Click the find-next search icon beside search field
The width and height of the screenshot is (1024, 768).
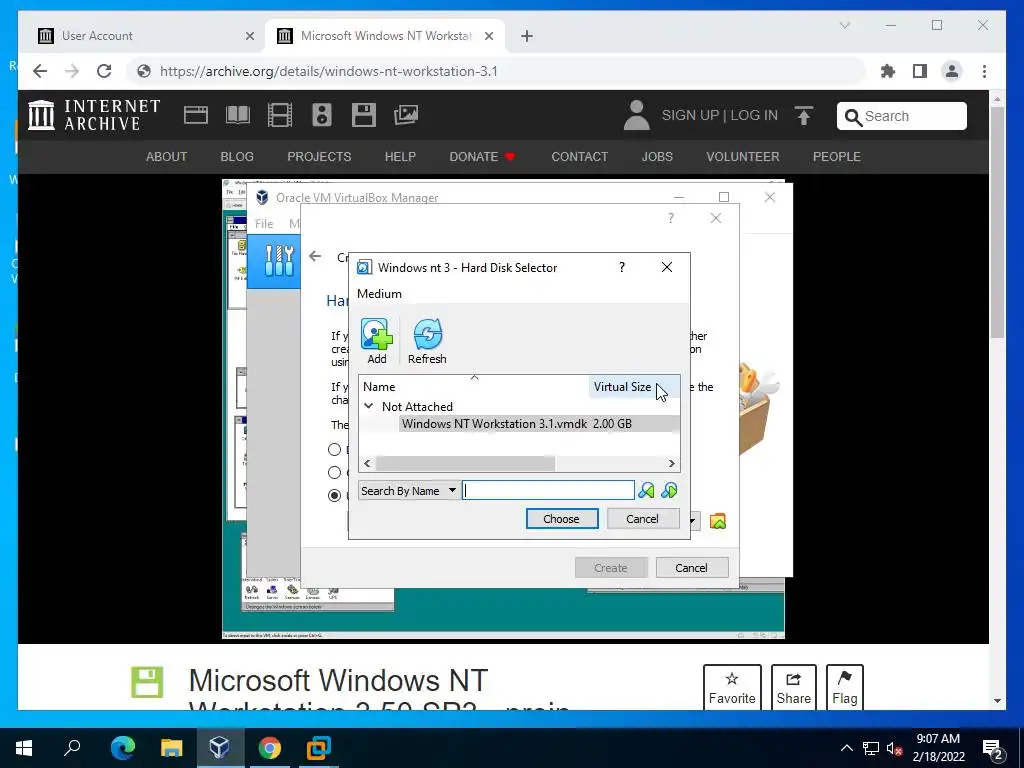(x=646, y=490)
